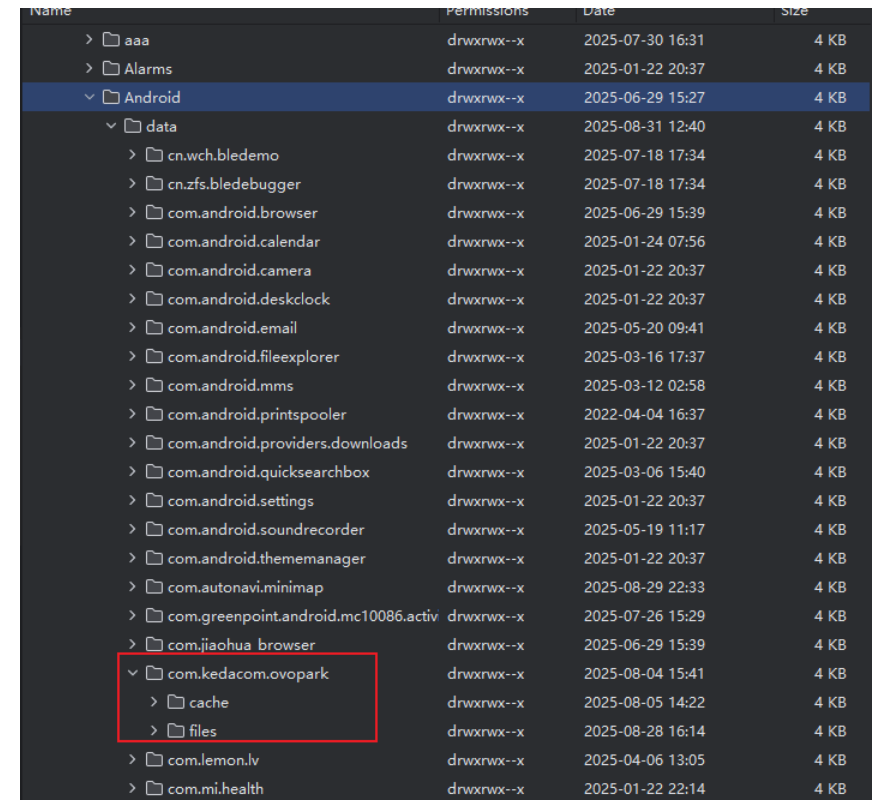Click the com.android.email folder icon
The width and height of the screenshot is (889, 809).
coord(154,328)
